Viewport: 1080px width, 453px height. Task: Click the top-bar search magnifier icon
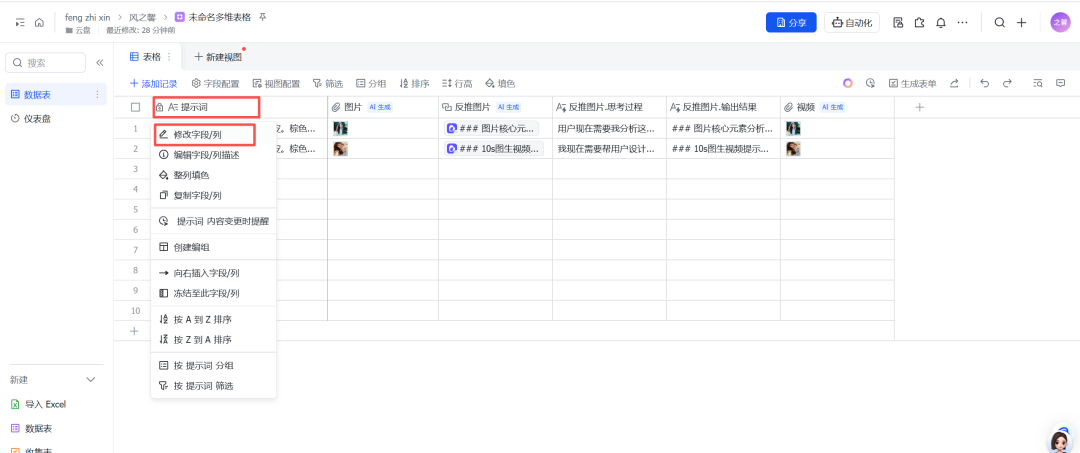[999, 22]
